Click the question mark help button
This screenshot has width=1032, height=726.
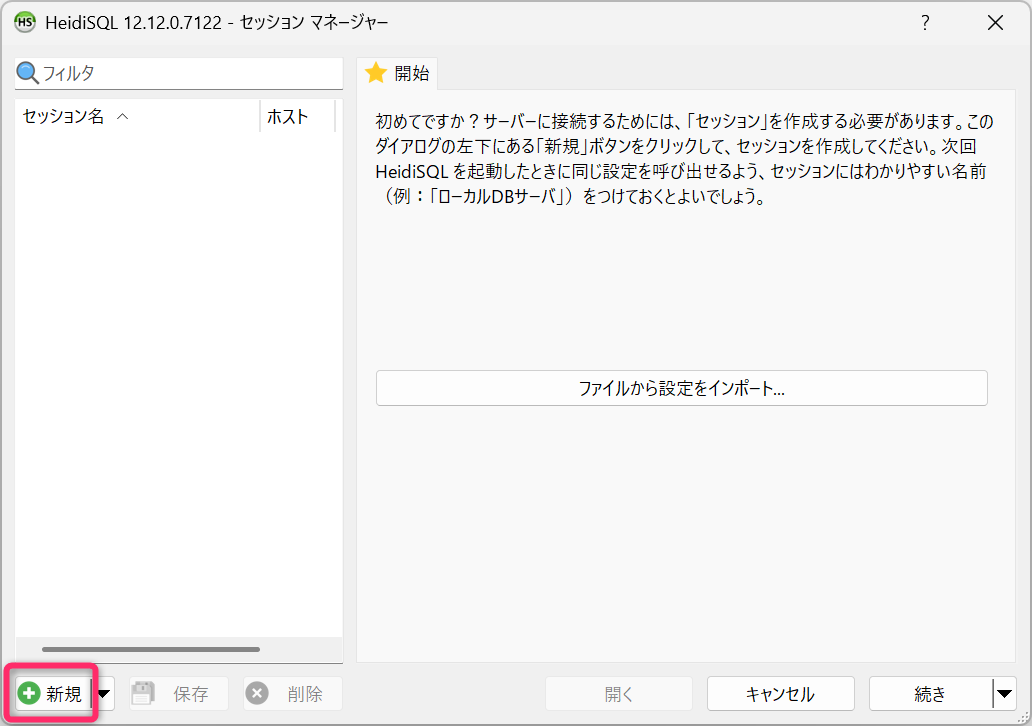tap(925, 22)
